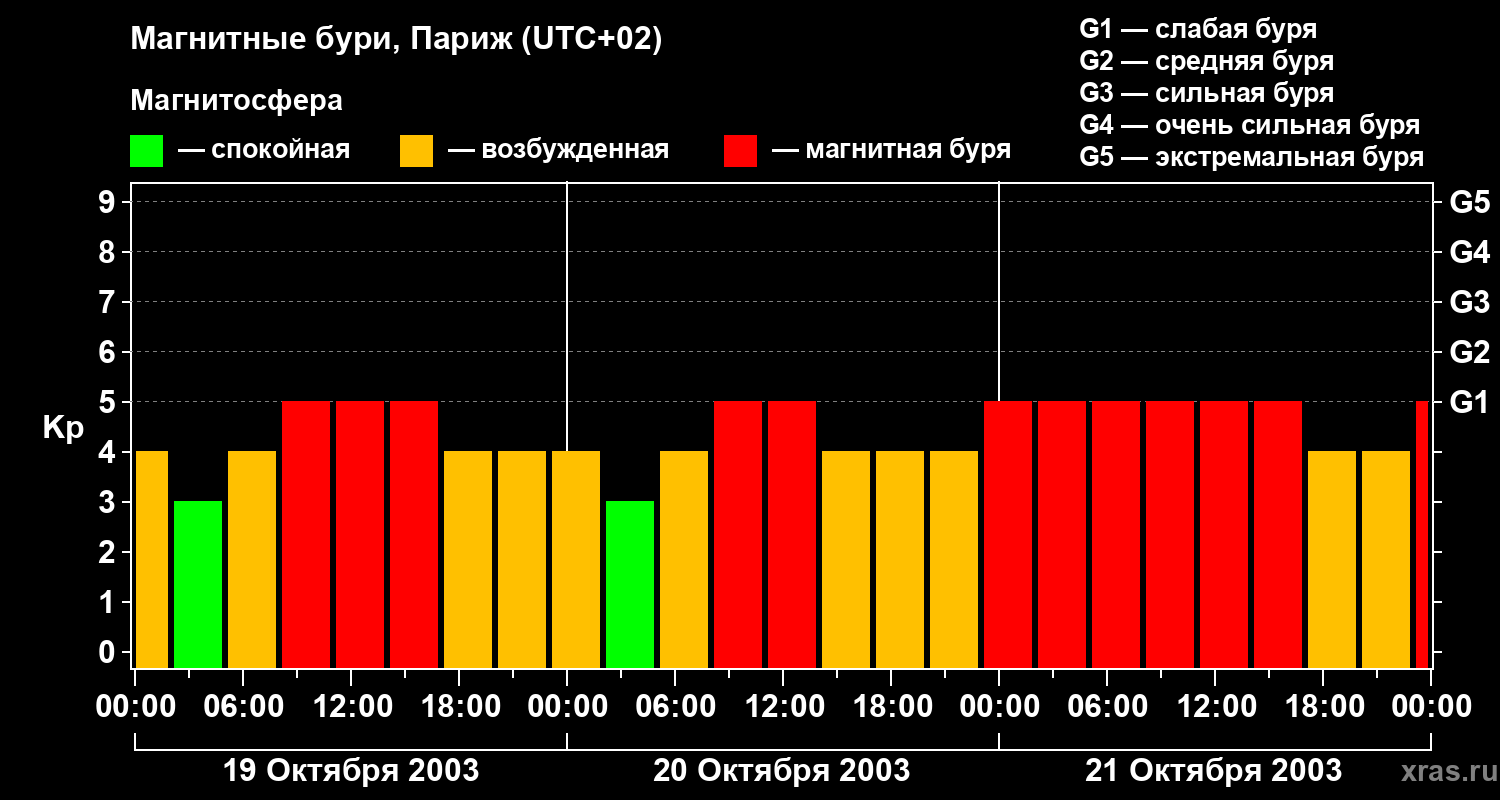The width and height of the screenshot is (1500, 800).
Task: Click the 'Kp' axis title
Action: [63, 427]
